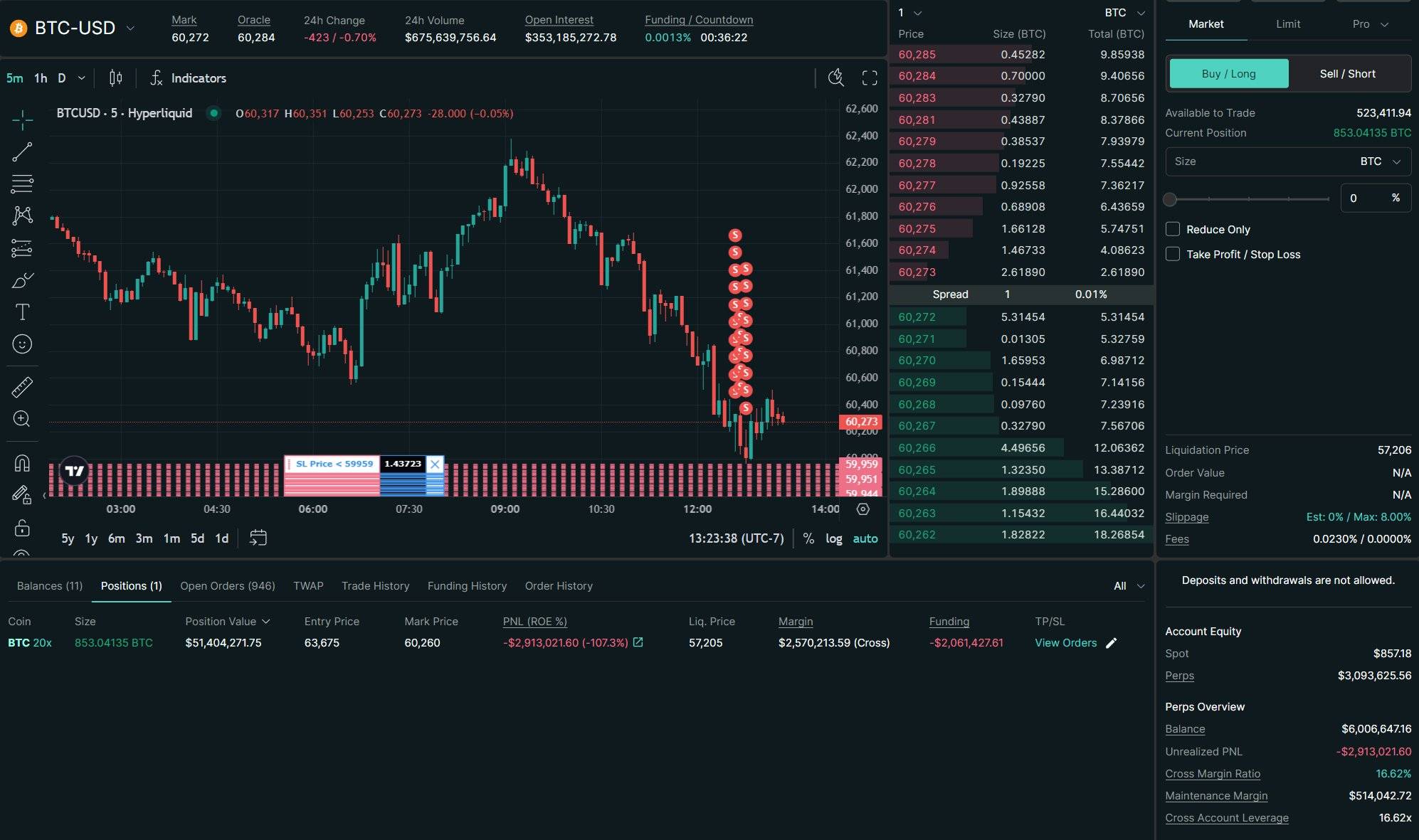Change the candlestick chart type
Viewport: 1419px width, 840px height.
tap(115, 78)
